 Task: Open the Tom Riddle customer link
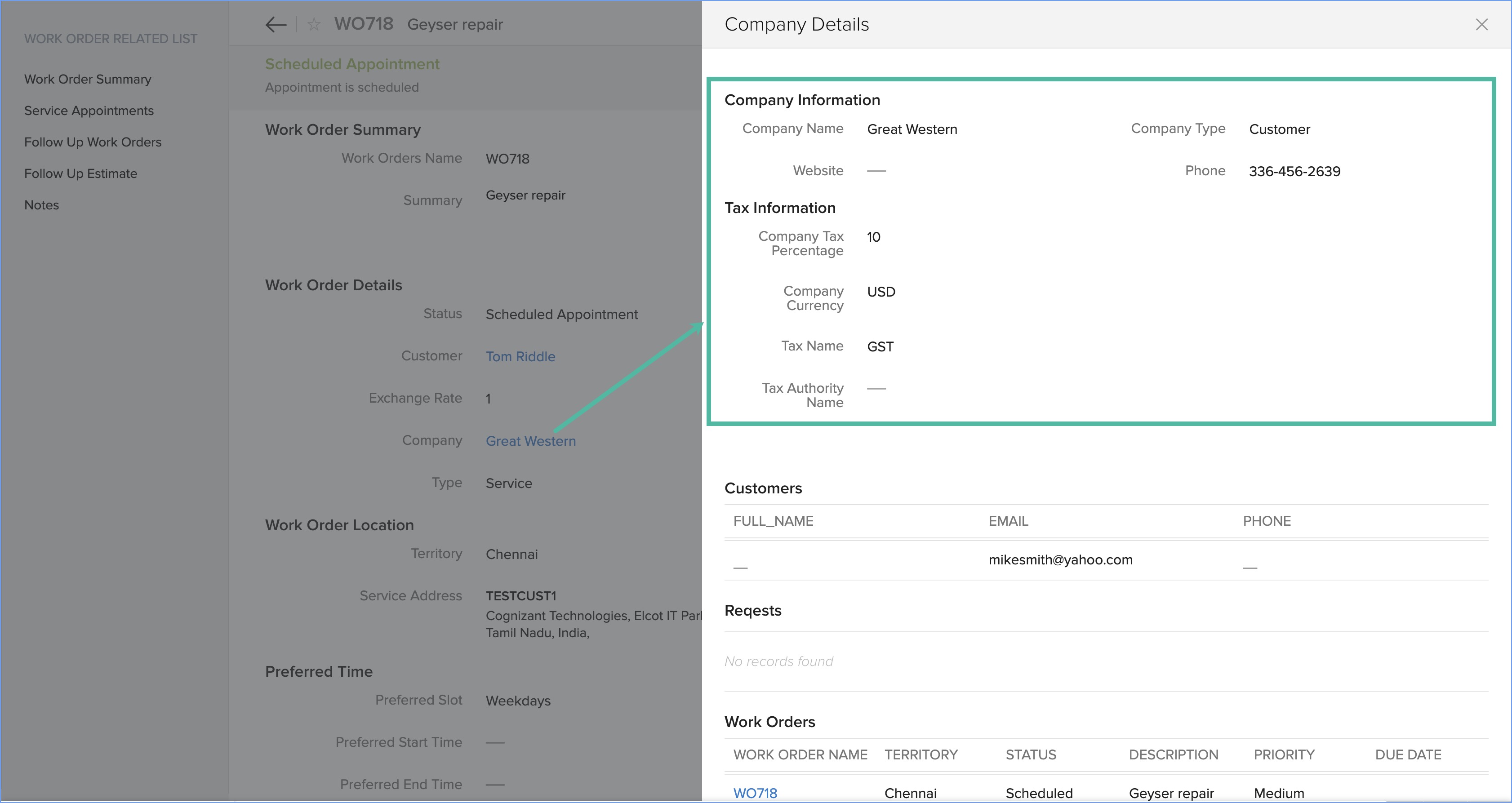pos(520,356)
